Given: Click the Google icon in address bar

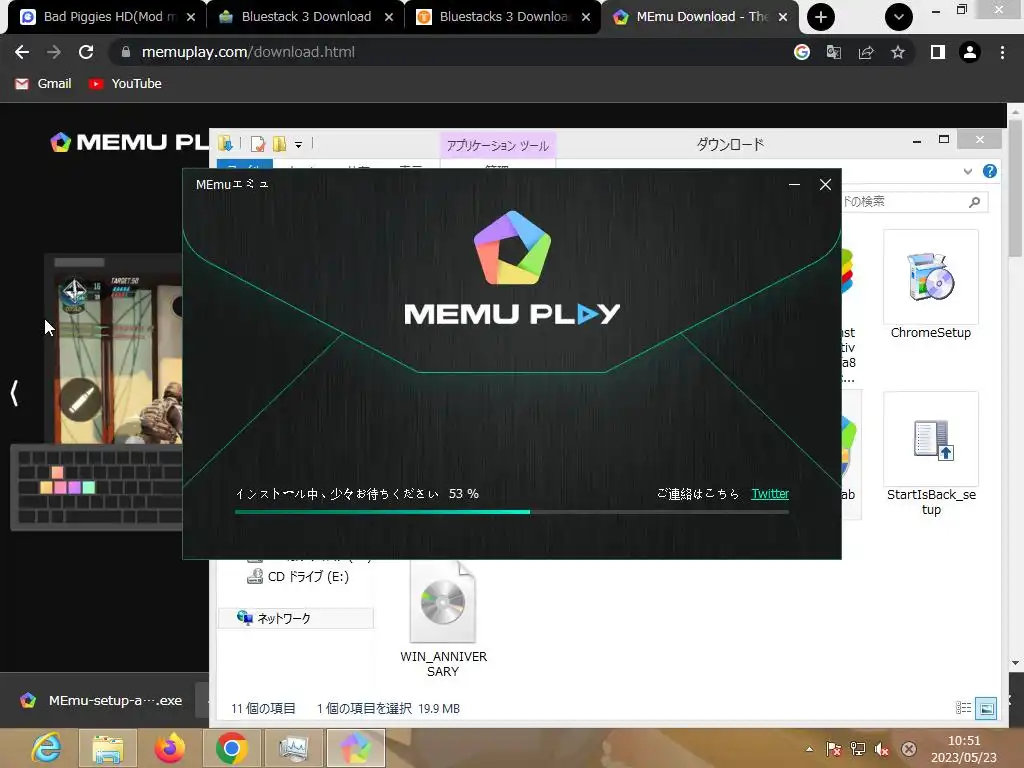Looking at the screenshot, I should click(802, 52).
